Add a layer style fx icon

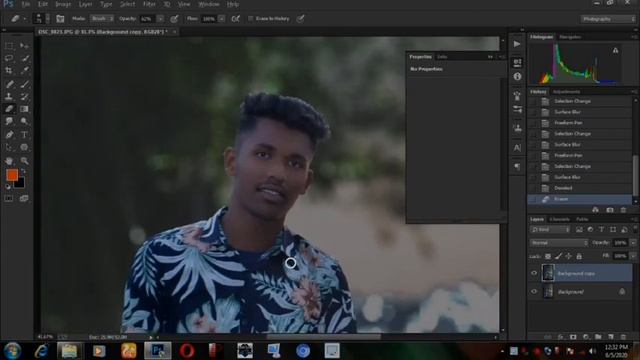tap(561, 337)
